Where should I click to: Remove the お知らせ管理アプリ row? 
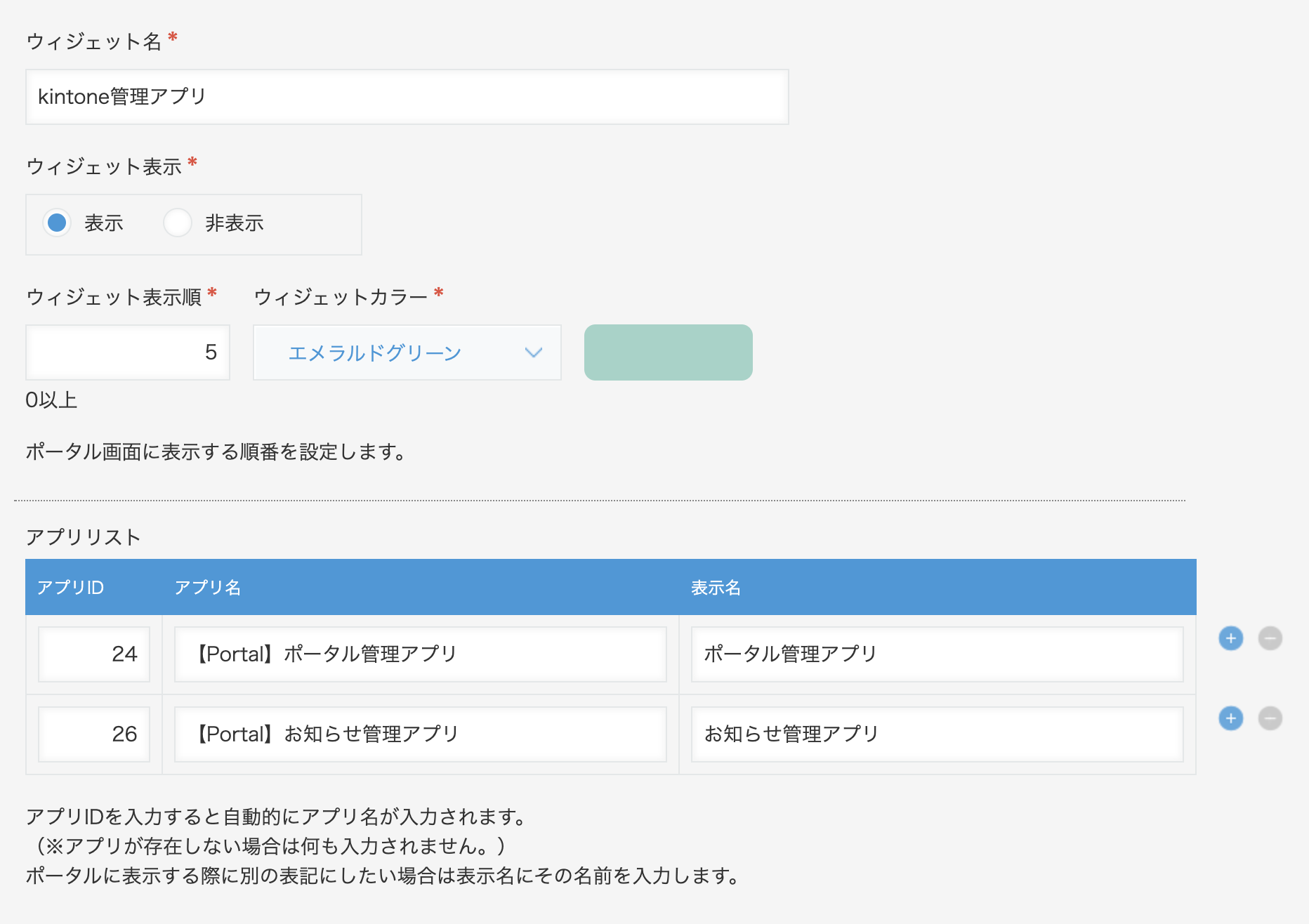[1270, 718]
